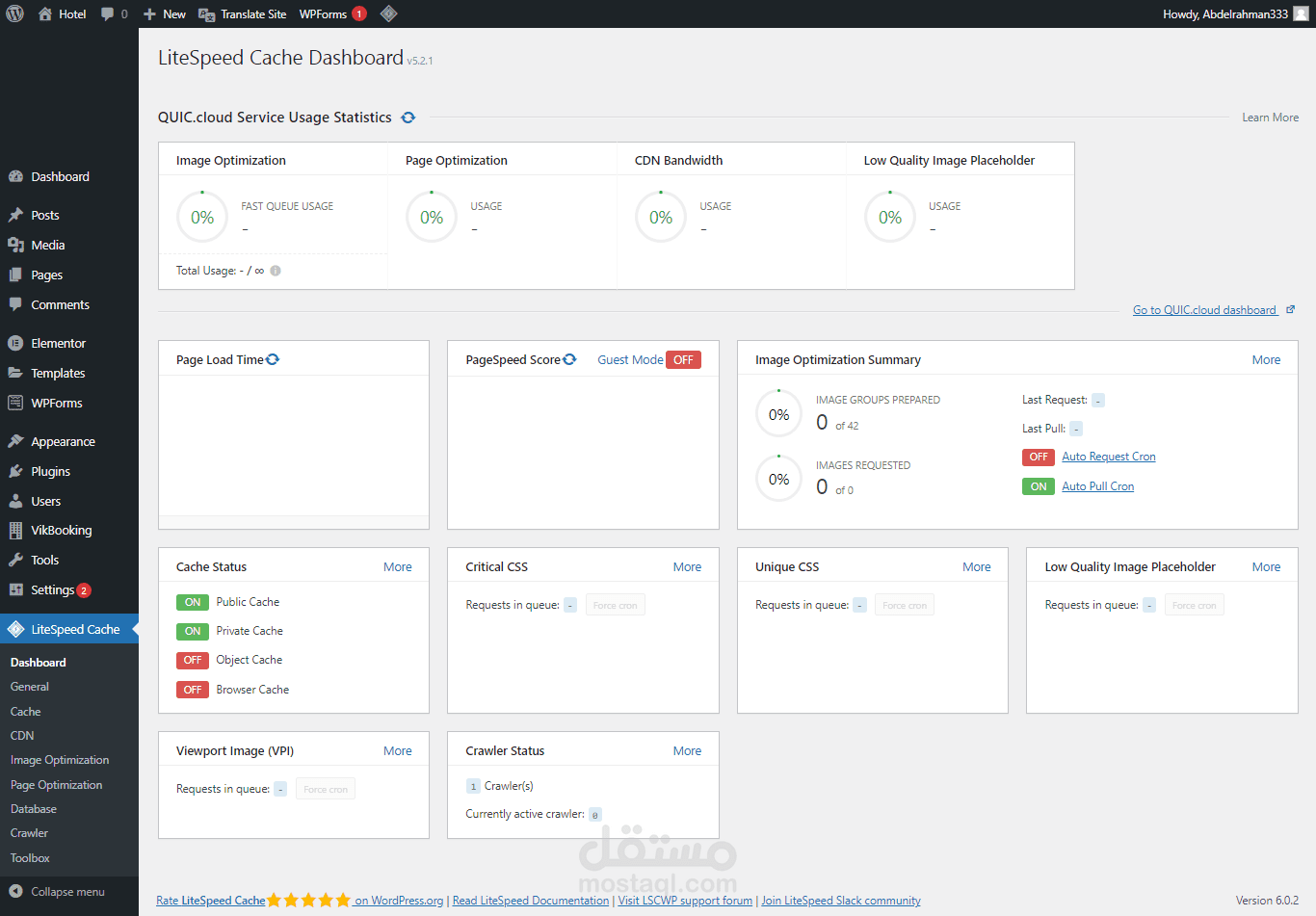Image resolution: width=1316 pixels, height=916 pixels.
Task: Click the Total Usage info icon
Action: [276, 271]
